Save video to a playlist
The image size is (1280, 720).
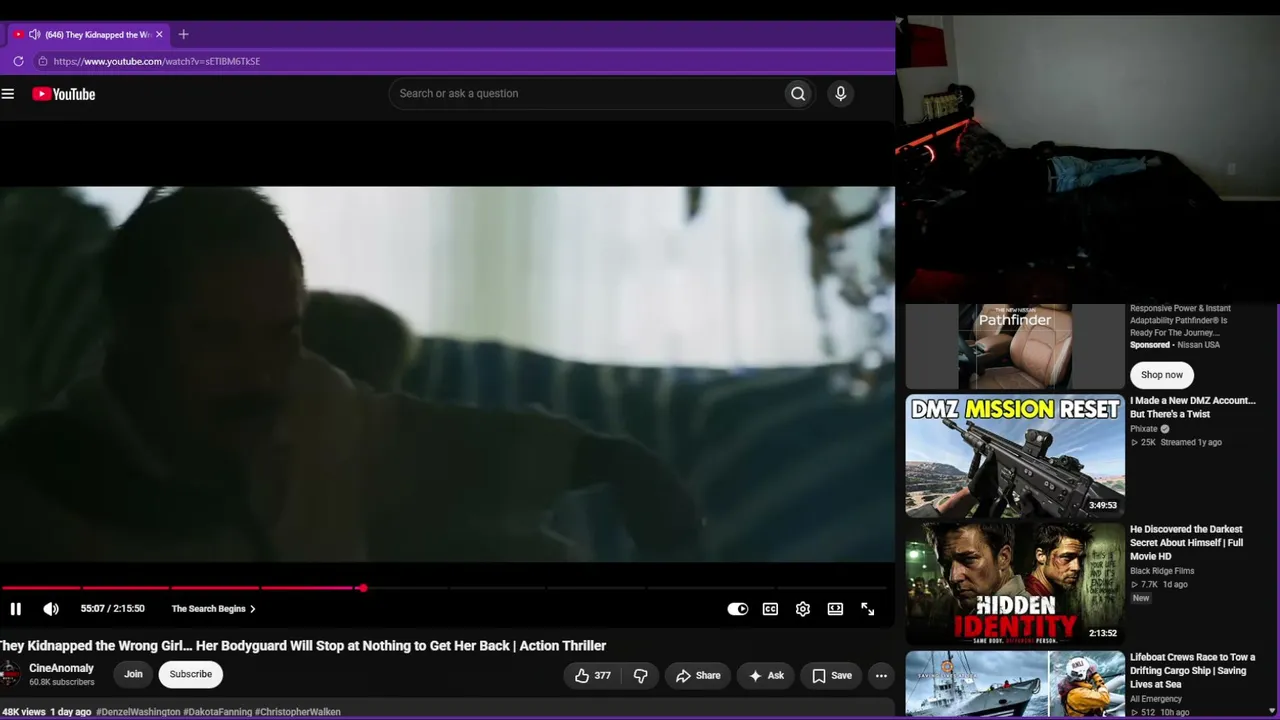click(x=832, y=676)
